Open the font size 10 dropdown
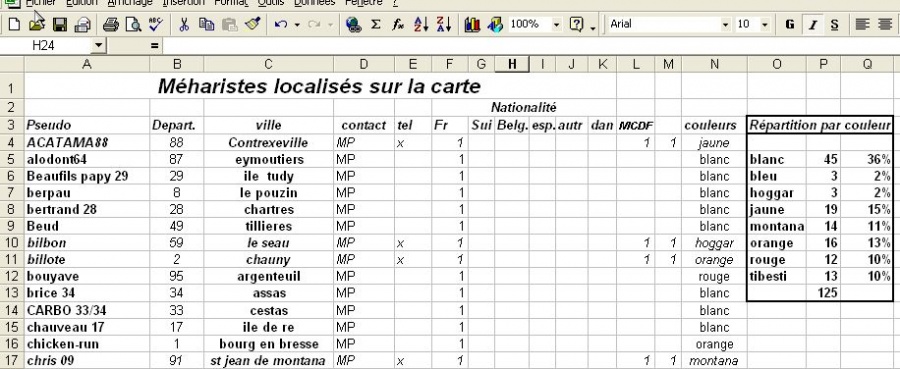This screenshot has width=900, height=369. coord(765,25)
